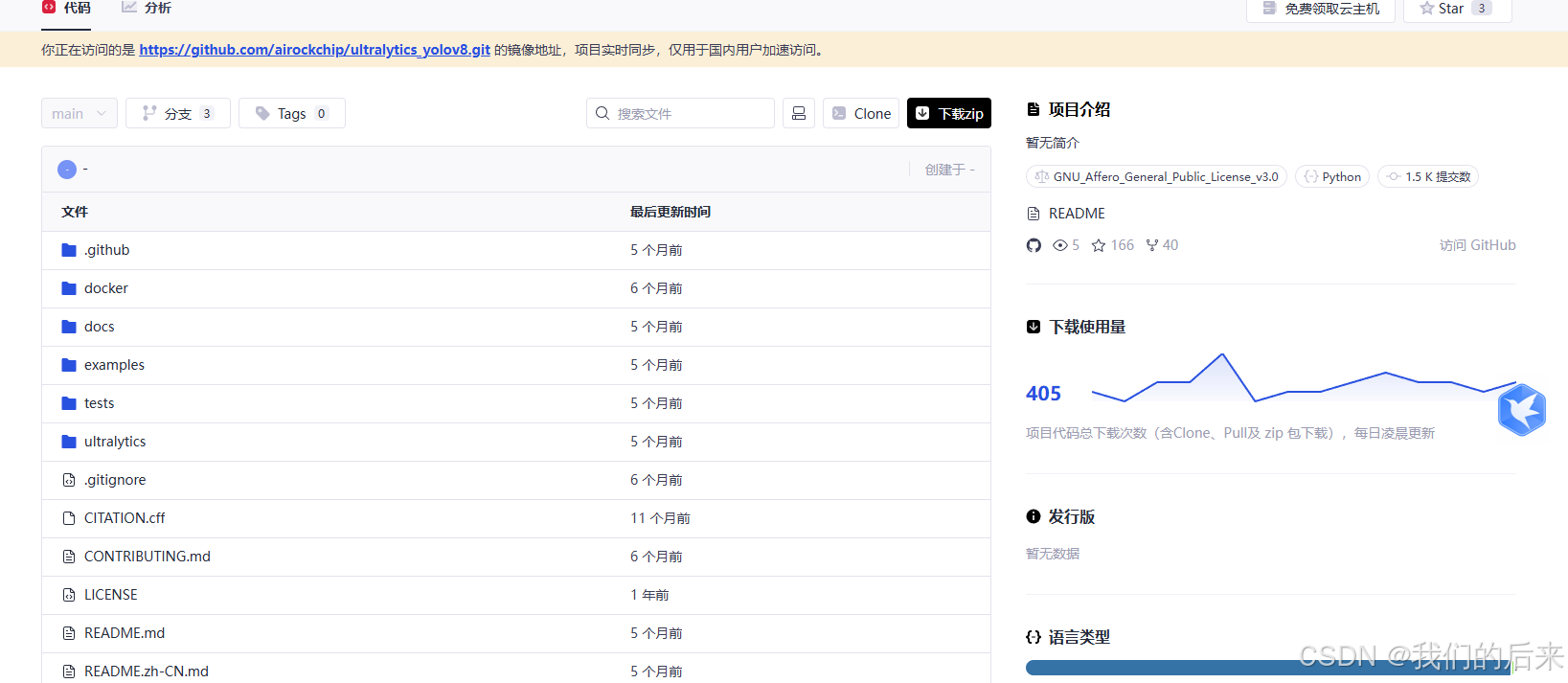
Task: Open the .gitignore file
Action: coord(115,480)
